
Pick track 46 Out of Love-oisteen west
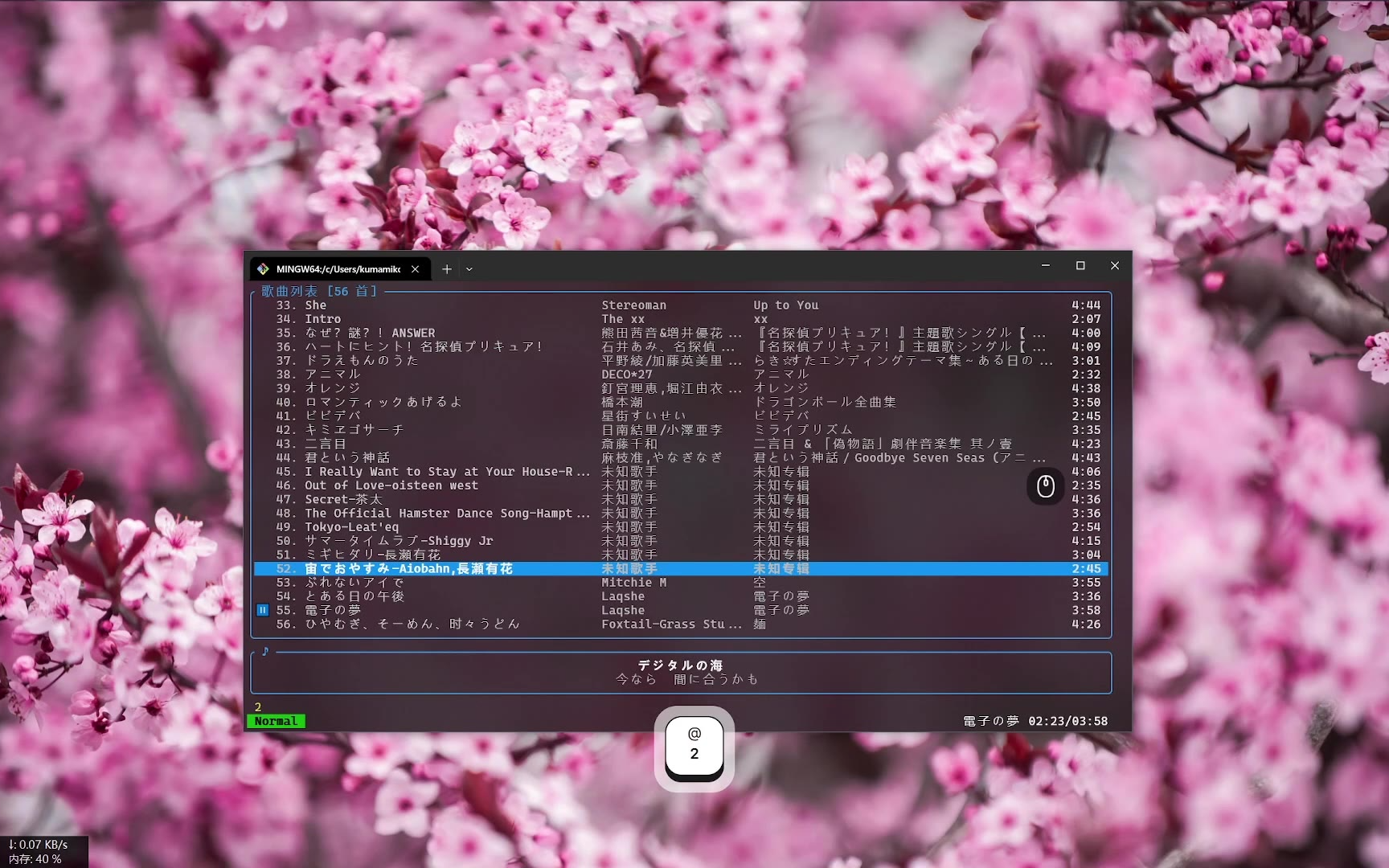pos(391,485)
